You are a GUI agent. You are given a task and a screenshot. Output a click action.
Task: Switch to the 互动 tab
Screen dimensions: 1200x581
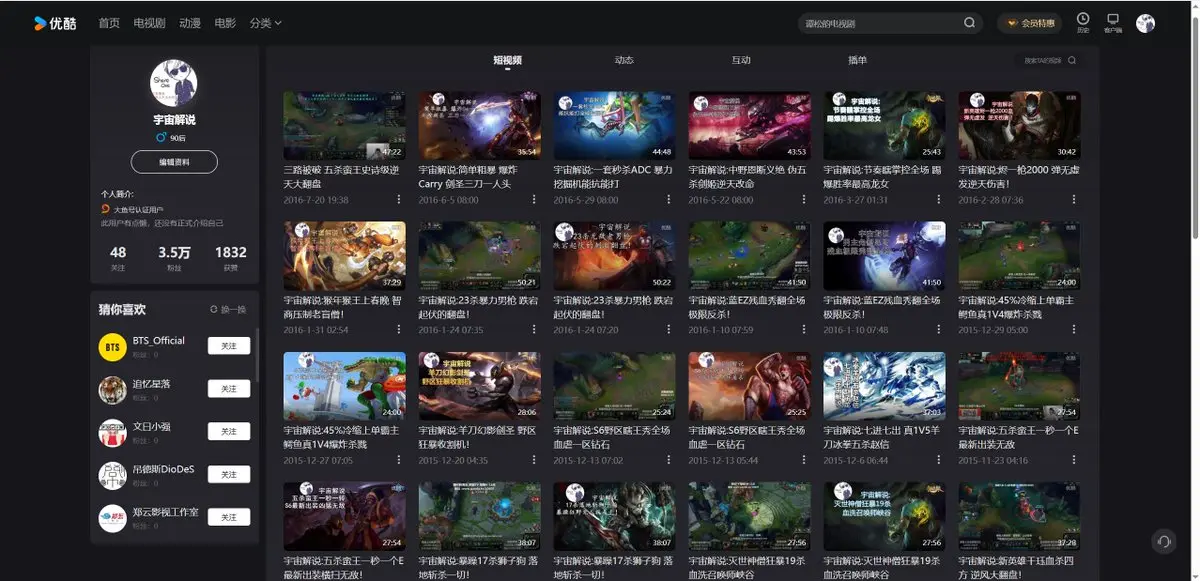[741, 60]
